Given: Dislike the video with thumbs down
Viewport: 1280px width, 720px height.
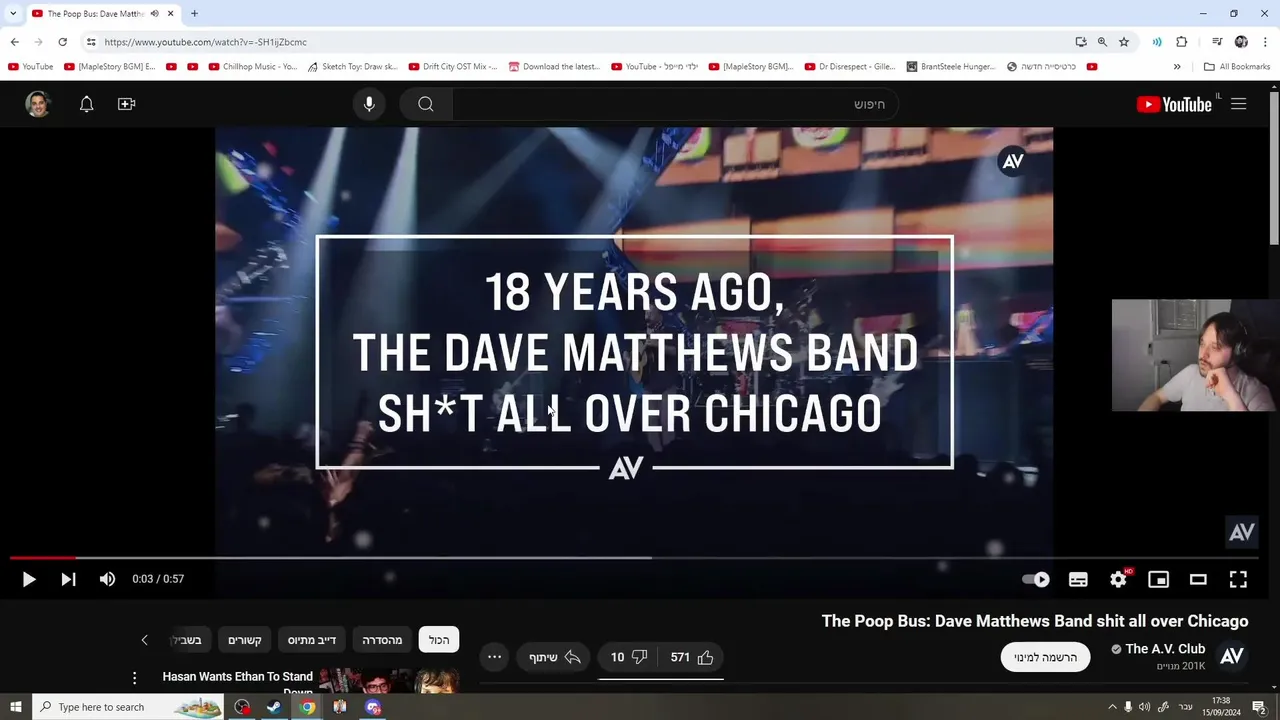Looking at the screenshot, I should [x=629, y=657].
